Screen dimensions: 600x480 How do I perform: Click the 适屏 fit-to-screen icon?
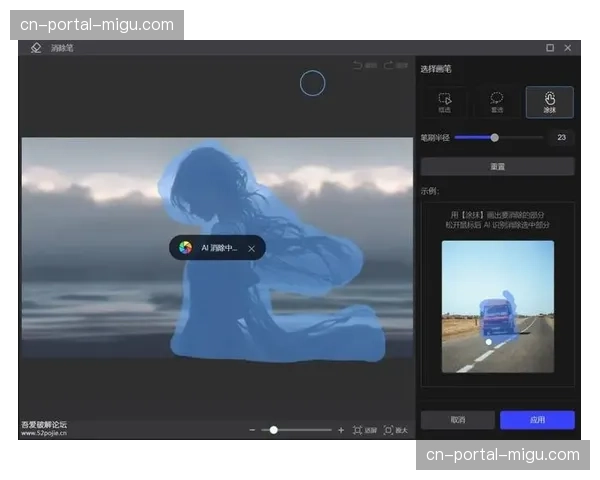coord(358,430)
